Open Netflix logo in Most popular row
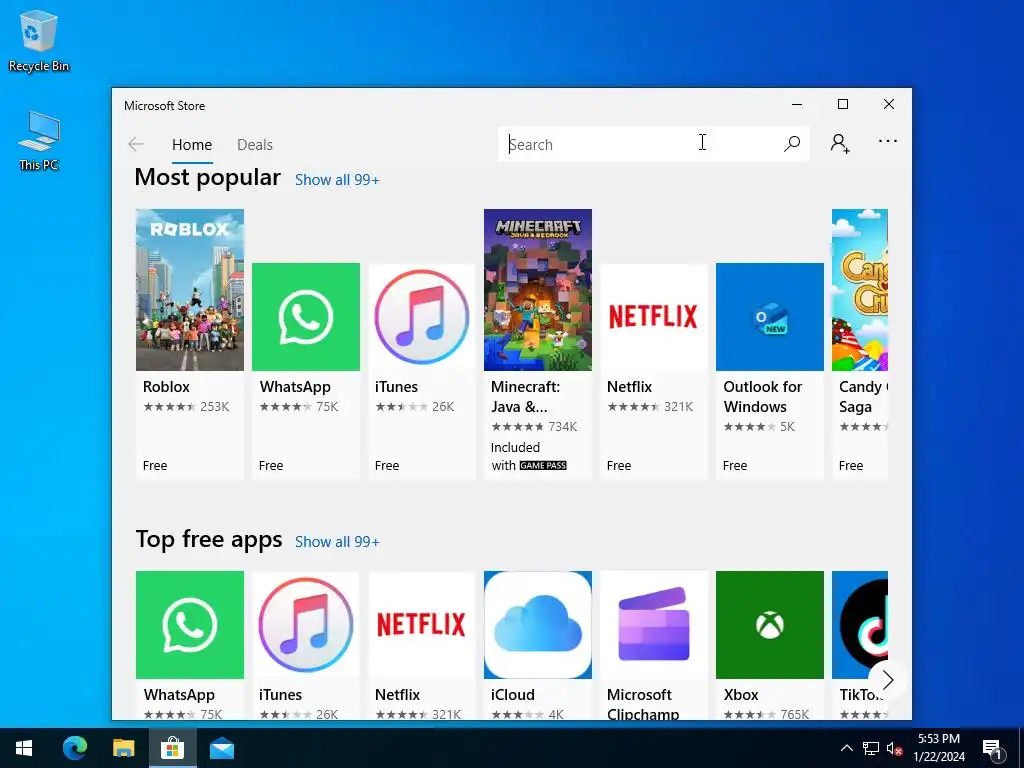Screen dimensions: 1024x768 (654, 317)
